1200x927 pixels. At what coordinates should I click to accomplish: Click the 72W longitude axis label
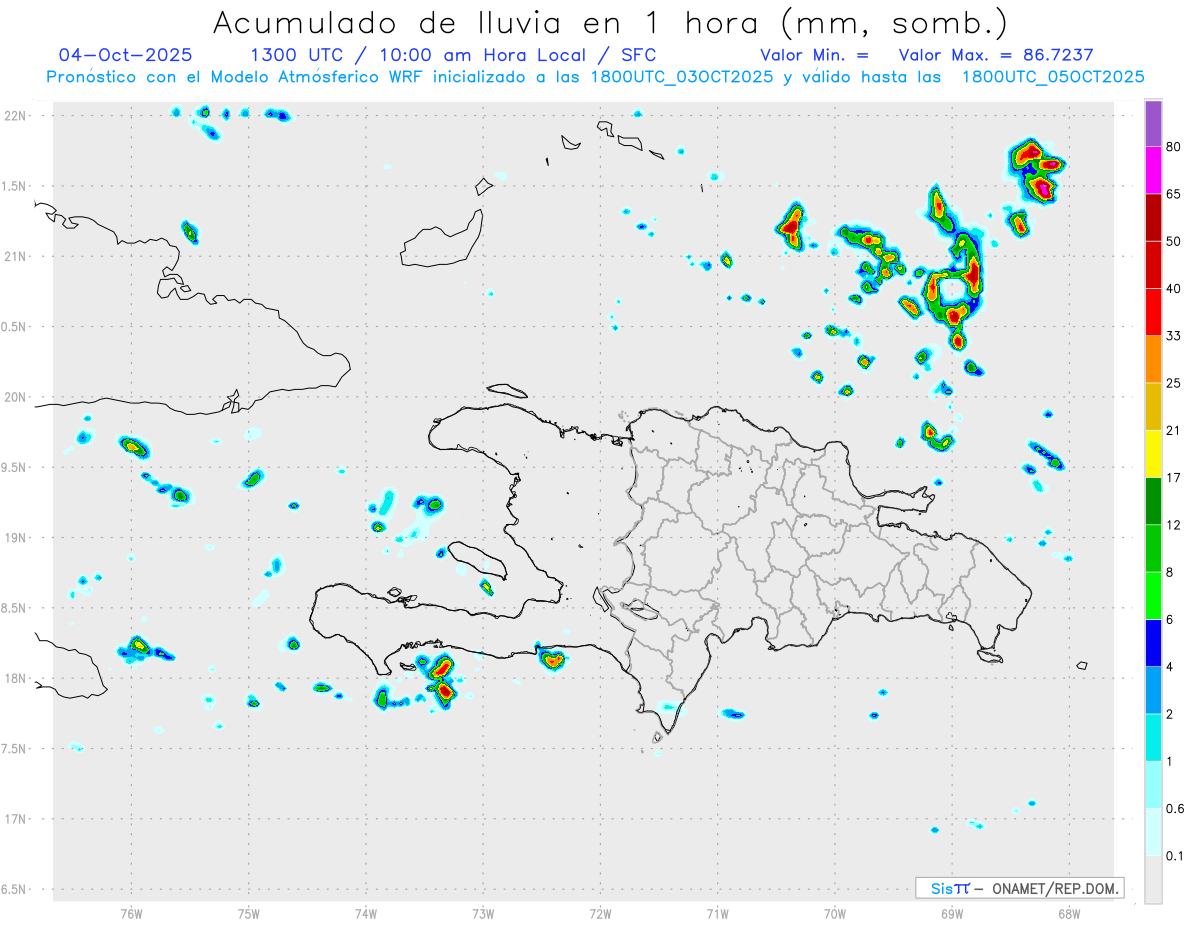coord(600,913)
